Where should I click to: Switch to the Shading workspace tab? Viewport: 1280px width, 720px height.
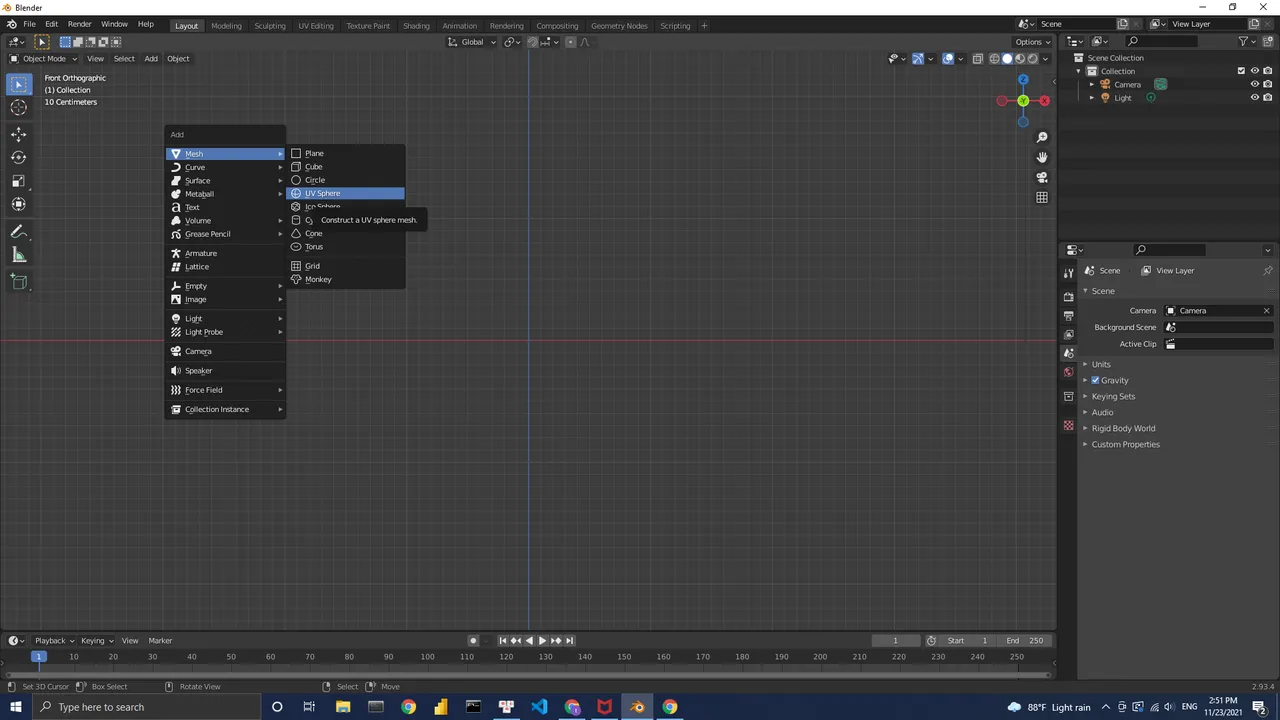pos(416,25)
